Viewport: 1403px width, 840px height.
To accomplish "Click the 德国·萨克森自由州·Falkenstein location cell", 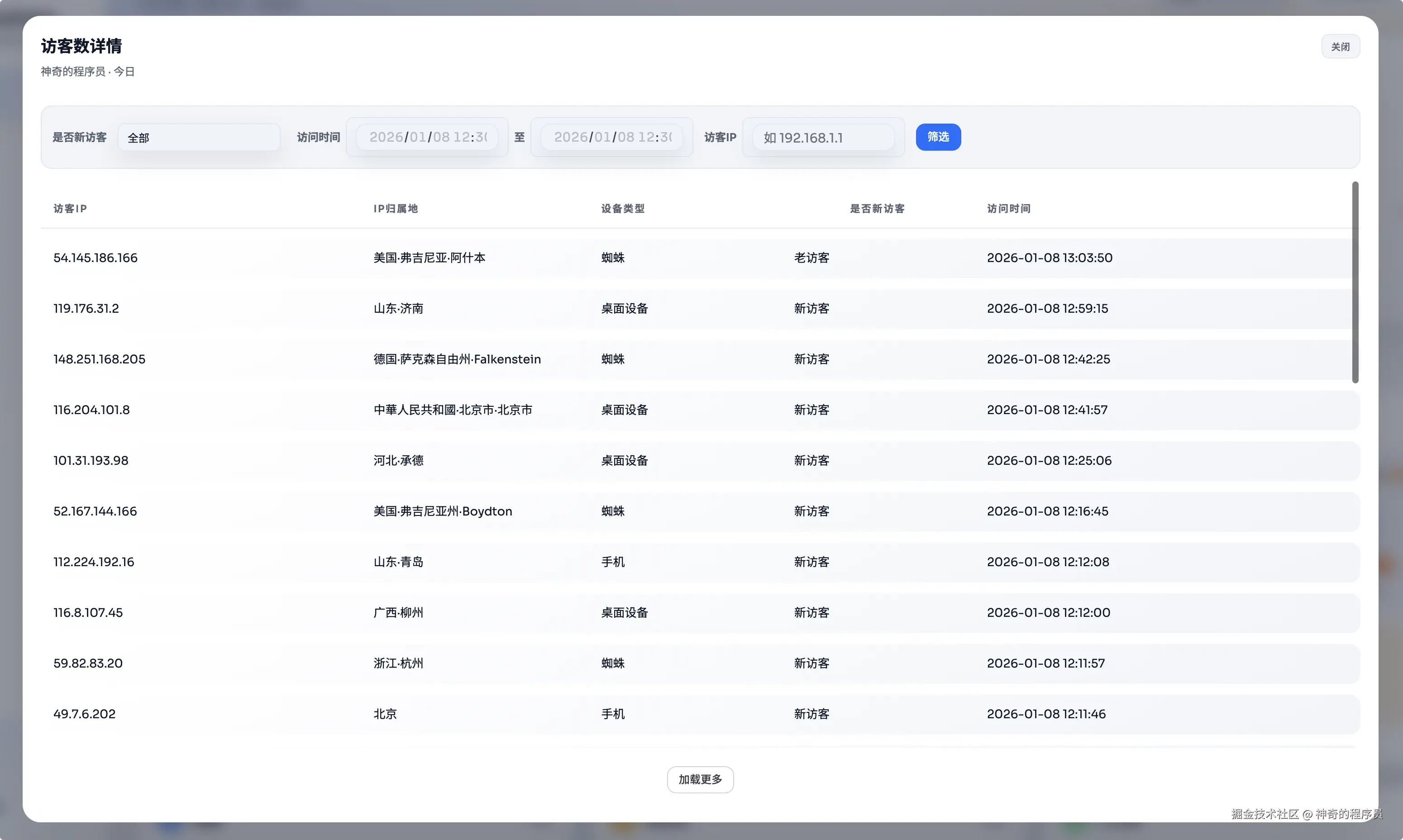I will tap(457, 359).
